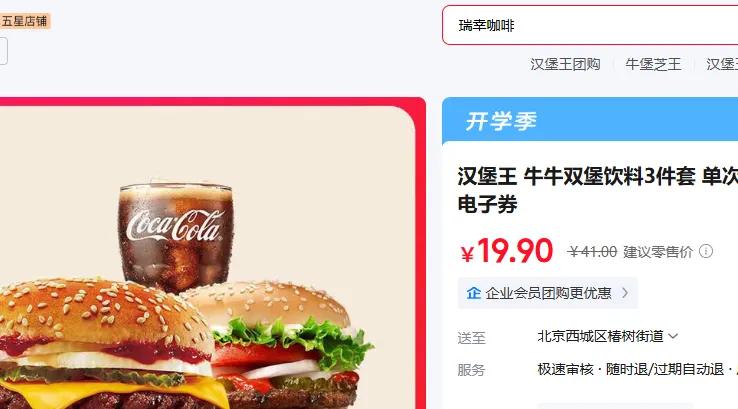Click the red ¥19.90 sale price

click(x=506, y=251)
